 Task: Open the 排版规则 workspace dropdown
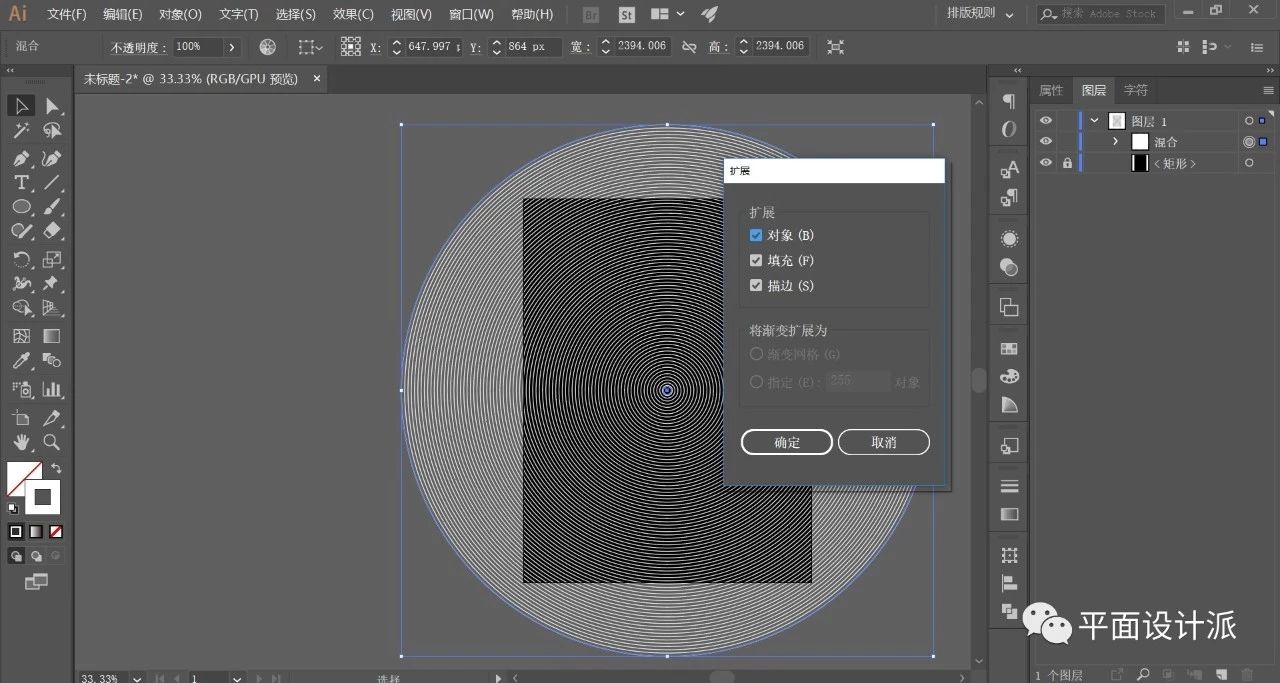(980, 14)
